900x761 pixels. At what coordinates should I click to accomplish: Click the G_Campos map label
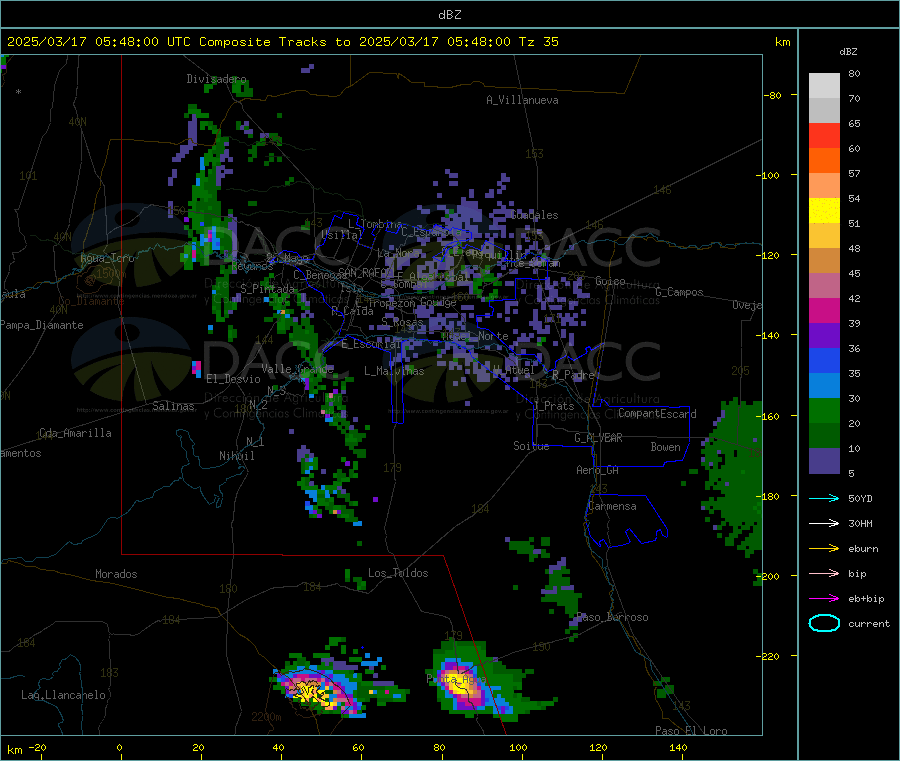coord(679,292)
